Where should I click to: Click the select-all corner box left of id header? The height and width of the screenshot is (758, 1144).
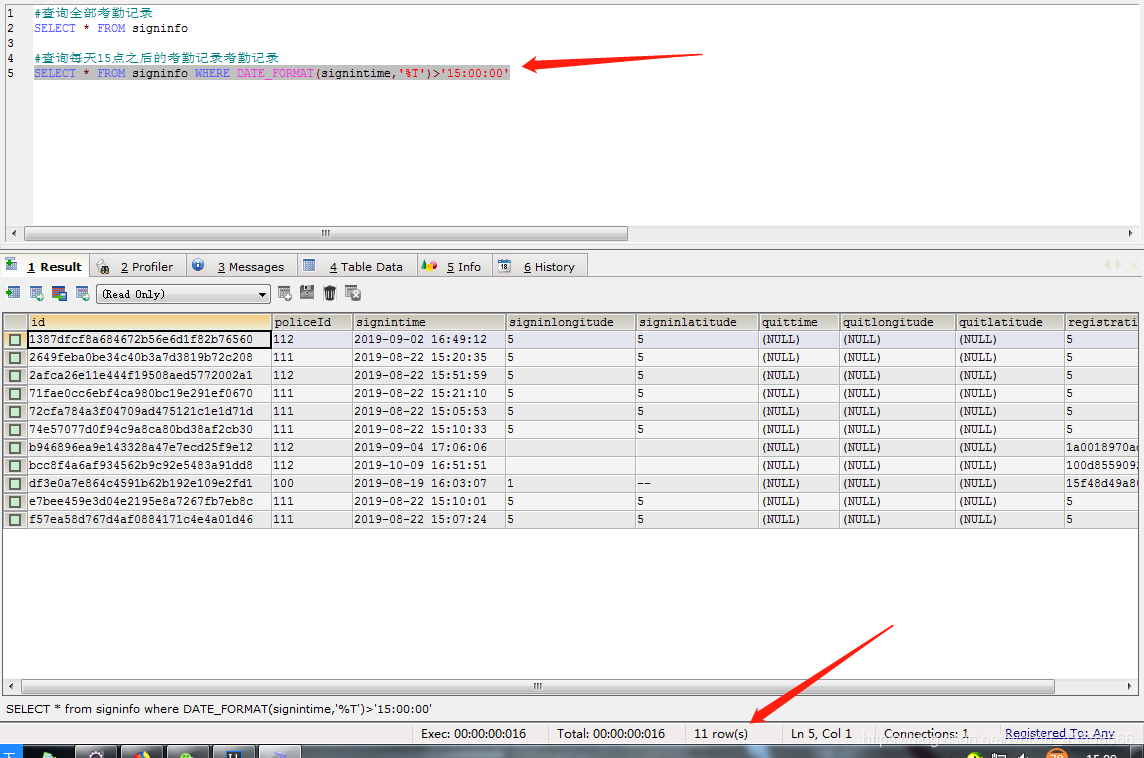pos(15,322)
